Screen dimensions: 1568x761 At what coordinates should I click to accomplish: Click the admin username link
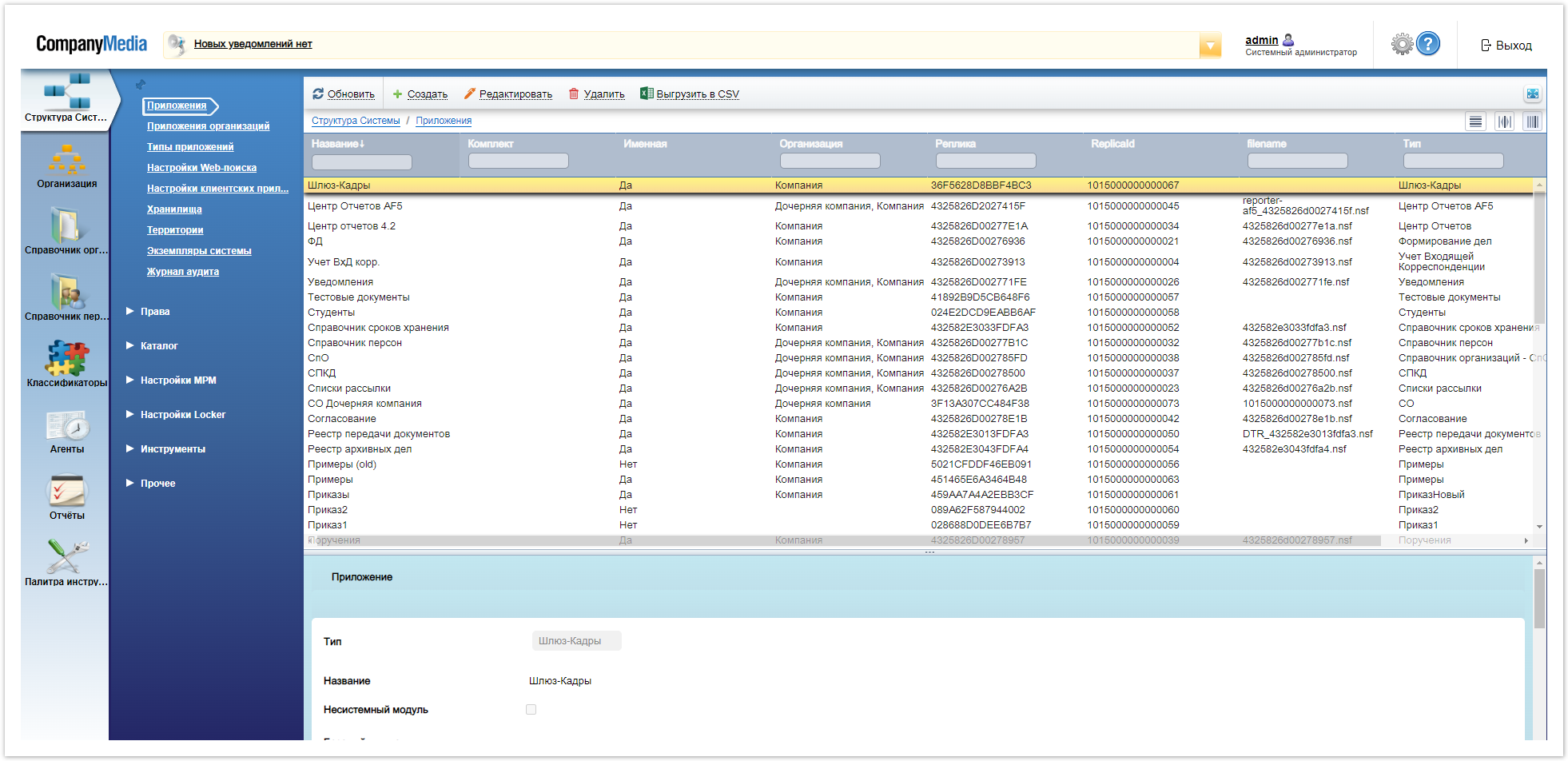[1261, 40]
